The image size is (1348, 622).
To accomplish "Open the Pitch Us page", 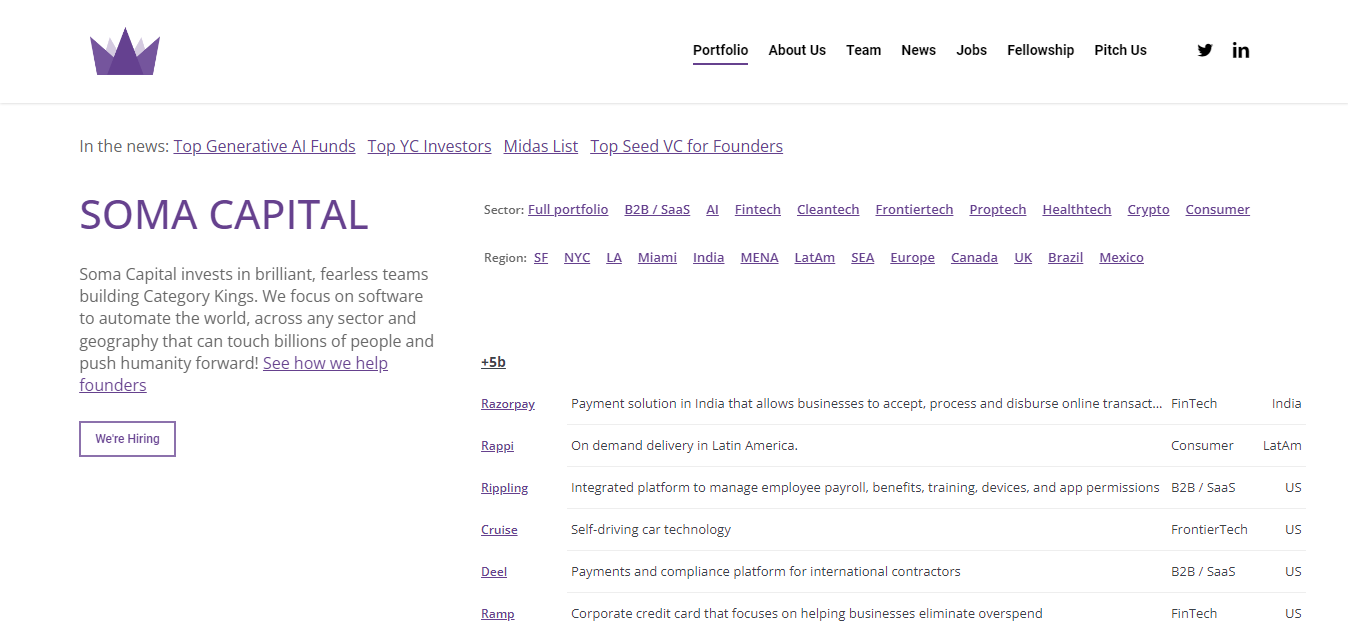I will [x=1121, y=50].
